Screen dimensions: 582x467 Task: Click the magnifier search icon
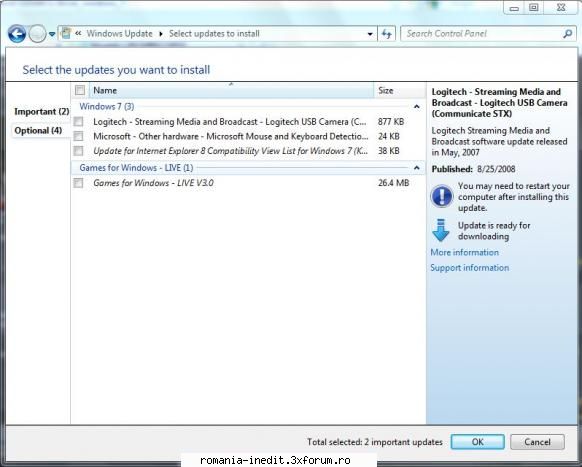[568, 34]
